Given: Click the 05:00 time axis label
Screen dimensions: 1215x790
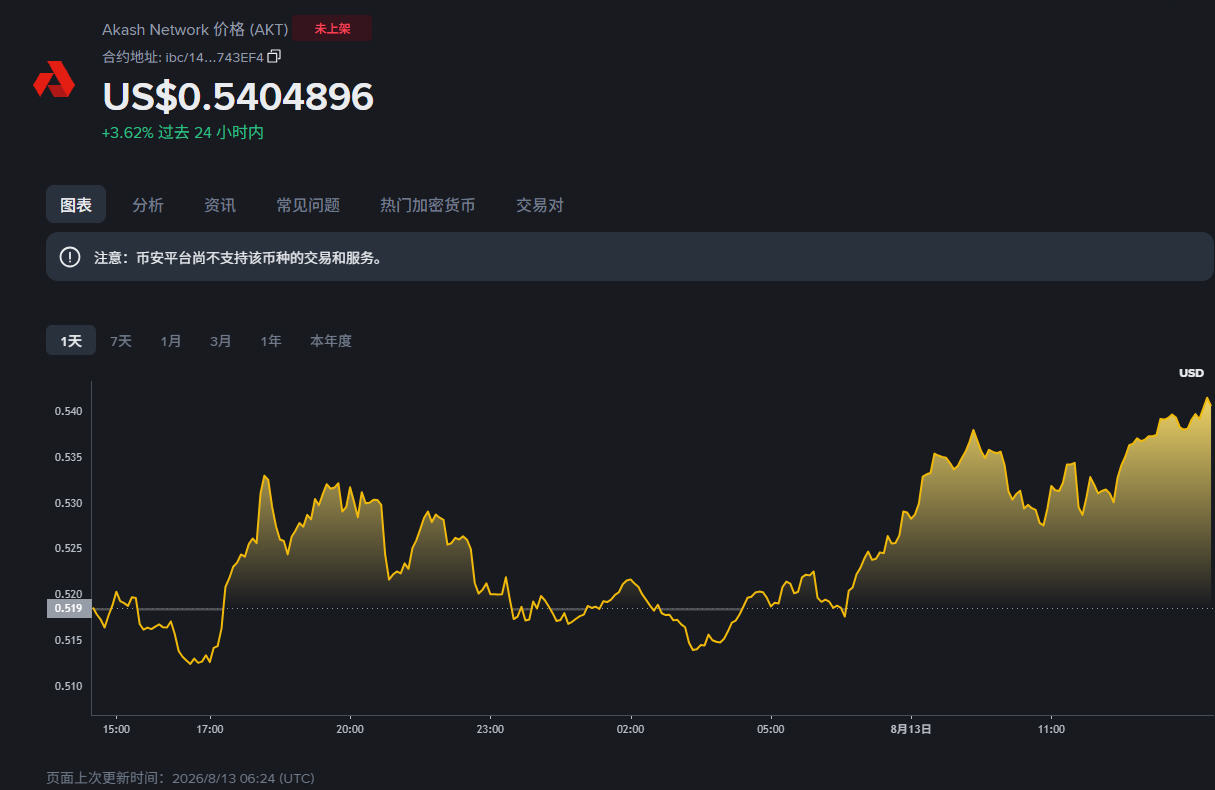Looking at the screenshot, I should (771, 730).
